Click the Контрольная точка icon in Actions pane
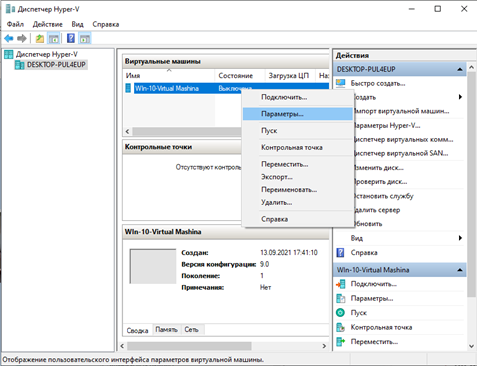 (340, 327)
